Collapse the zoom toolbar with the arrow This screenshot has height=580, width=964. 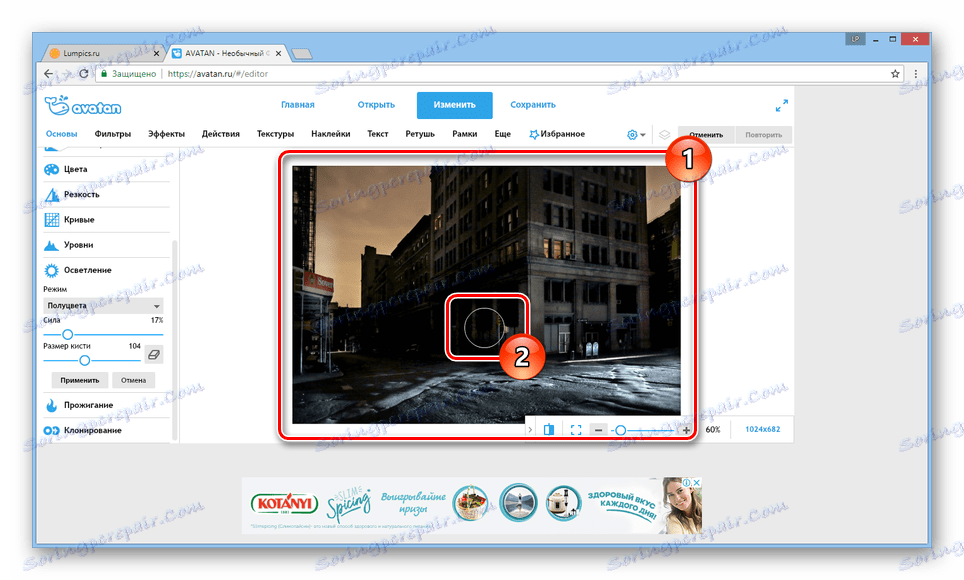[x=530, y=430]
